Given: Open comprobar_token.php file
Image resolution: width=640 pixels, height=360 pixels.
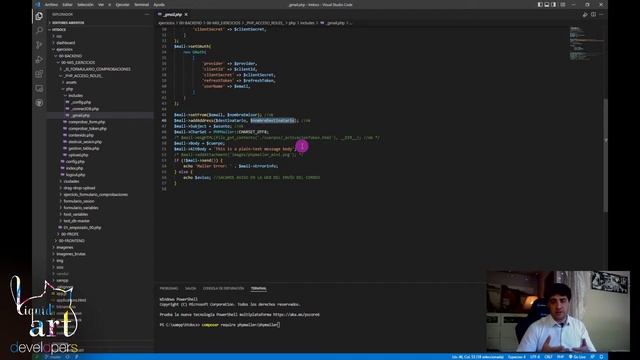Looking at the screenshot, I should pyautogui.click(x=100, y=129).
